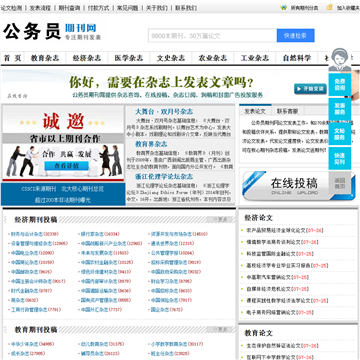Open the 首页 navigation item

pos(12,58)
